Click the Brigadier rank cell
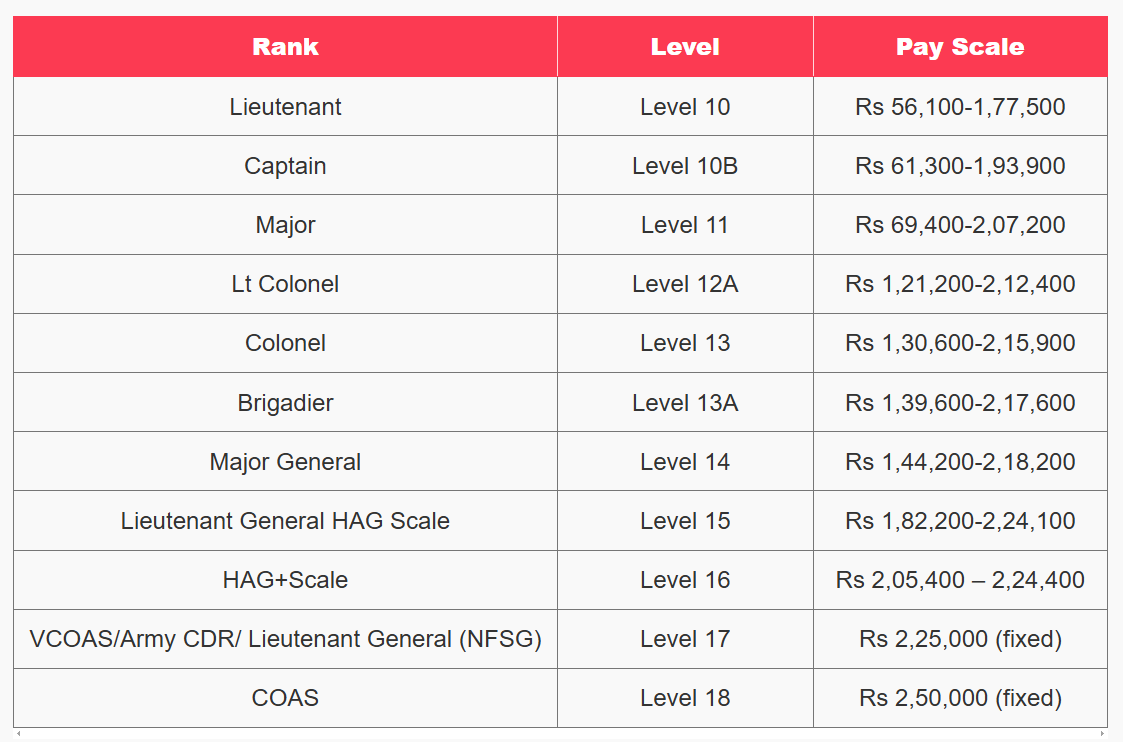The width and height of the screenshot is (1123, 742). point(285,403)
